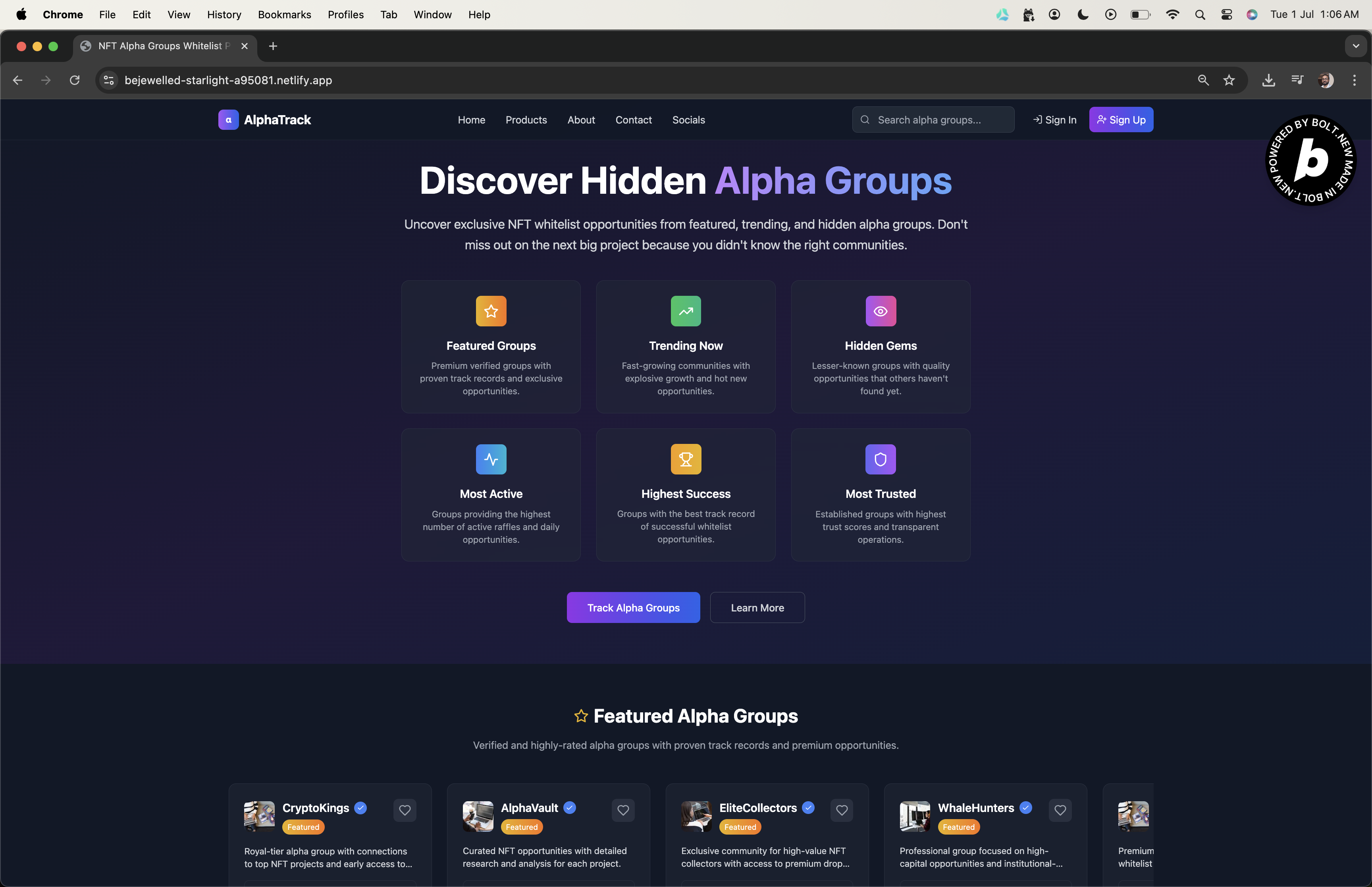Favorite CryptoKings with the heart button
Screen dimensions: 1372x887
point(405,810)
